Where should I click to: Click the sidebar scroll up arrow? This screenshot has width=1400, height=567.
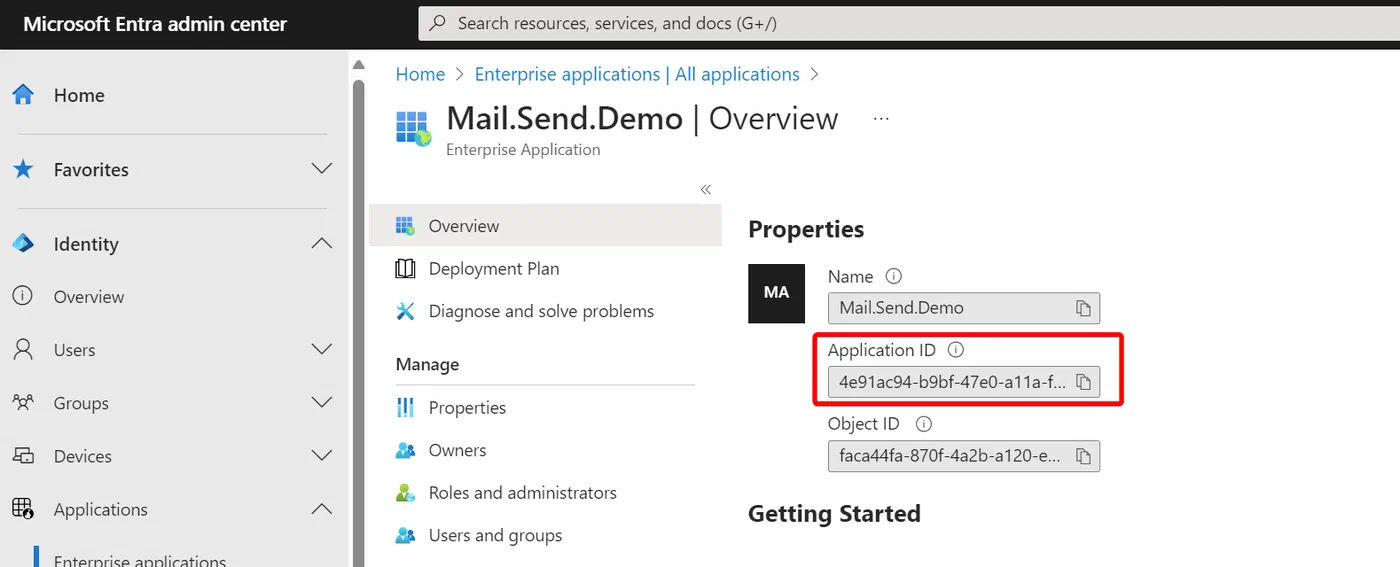click(358, 66)
